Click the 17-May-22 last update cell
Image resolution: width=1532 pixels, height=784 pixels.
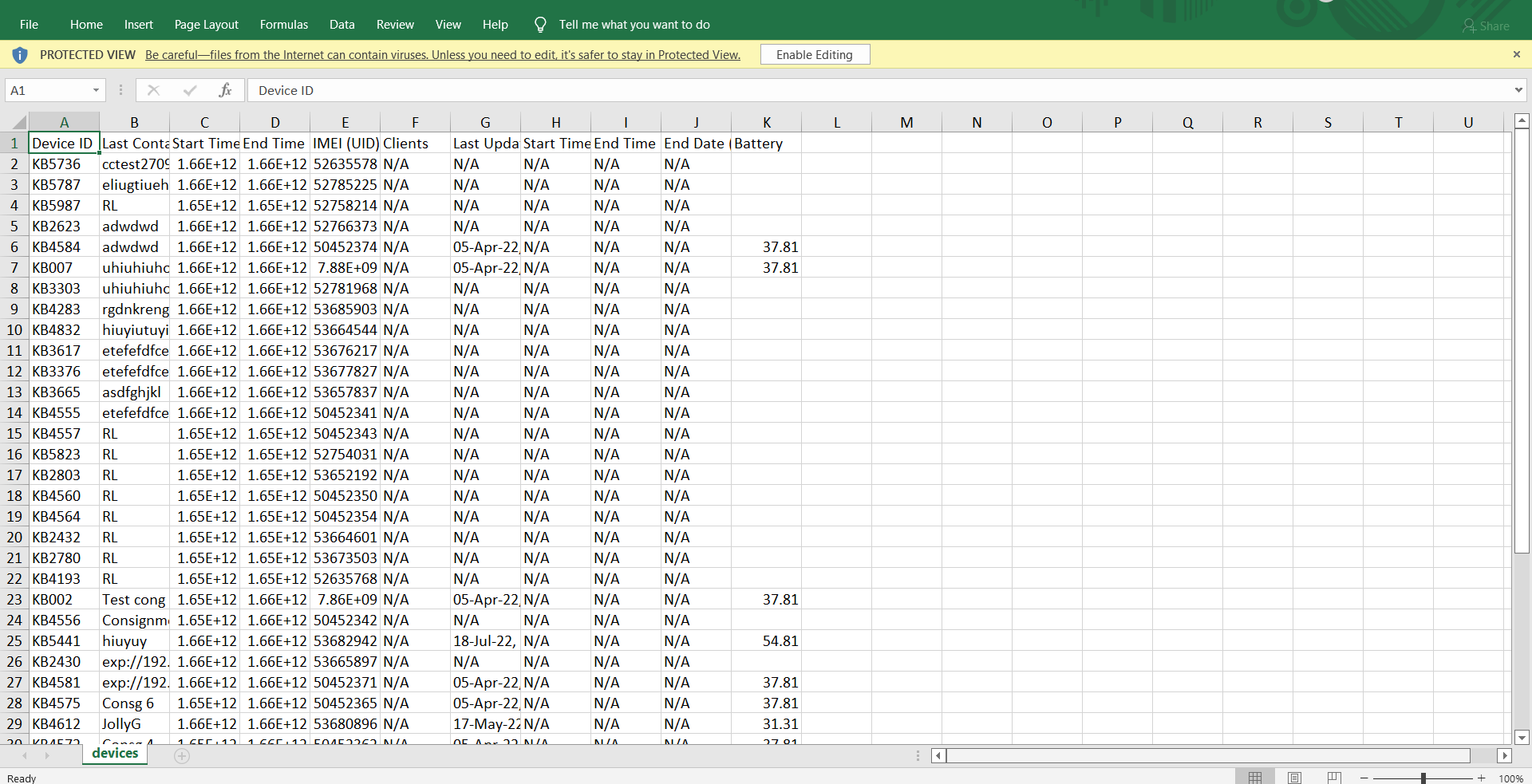[x=485, y=724]
